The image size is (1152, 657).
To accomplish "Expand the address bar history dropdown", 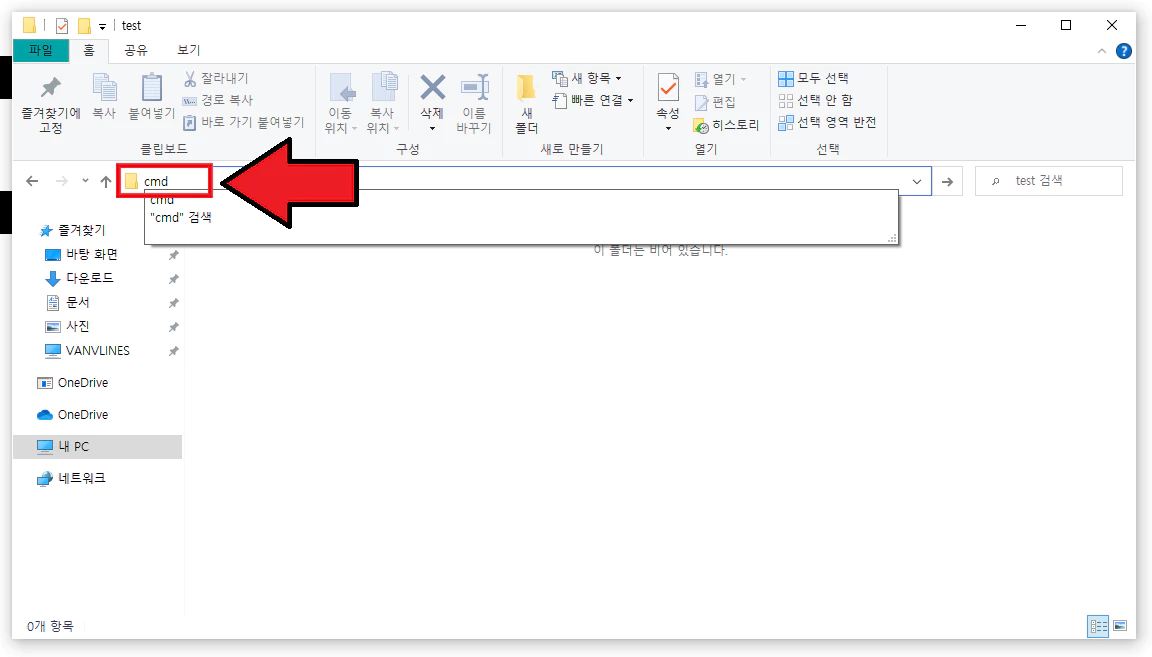I will coord(917,182).
